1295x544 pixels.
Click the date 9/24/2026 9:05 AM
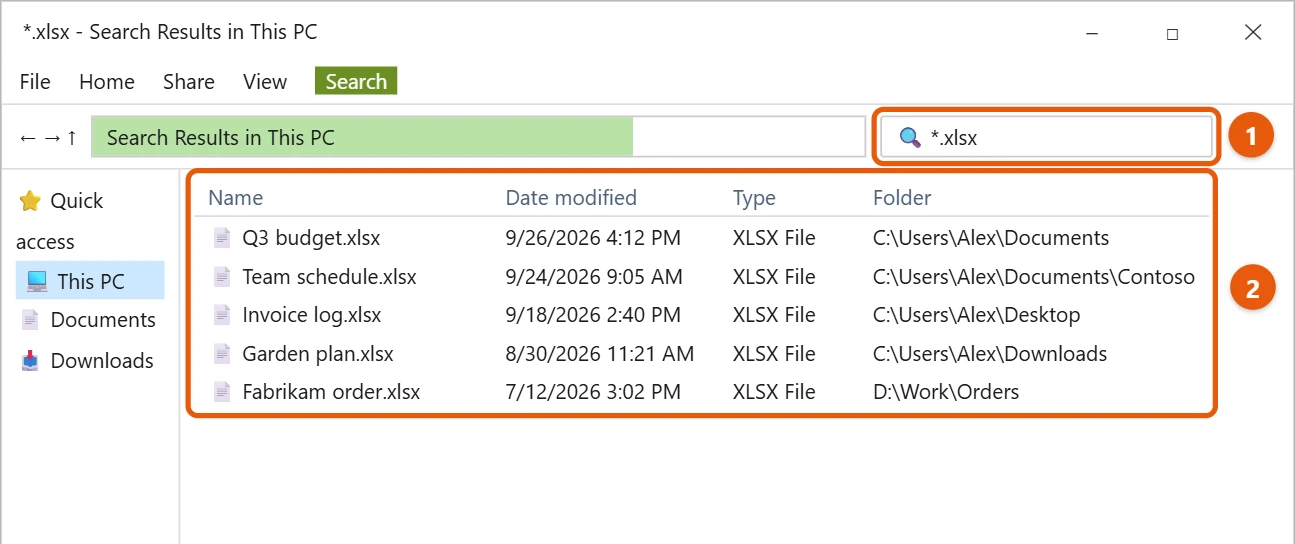coord(594,277)
